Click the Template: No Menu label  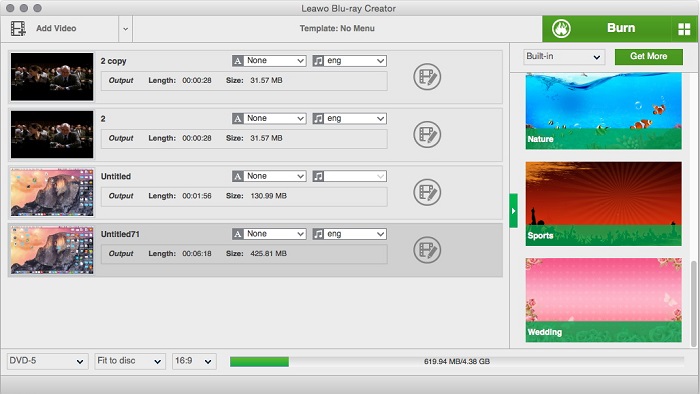pos(337,29)
